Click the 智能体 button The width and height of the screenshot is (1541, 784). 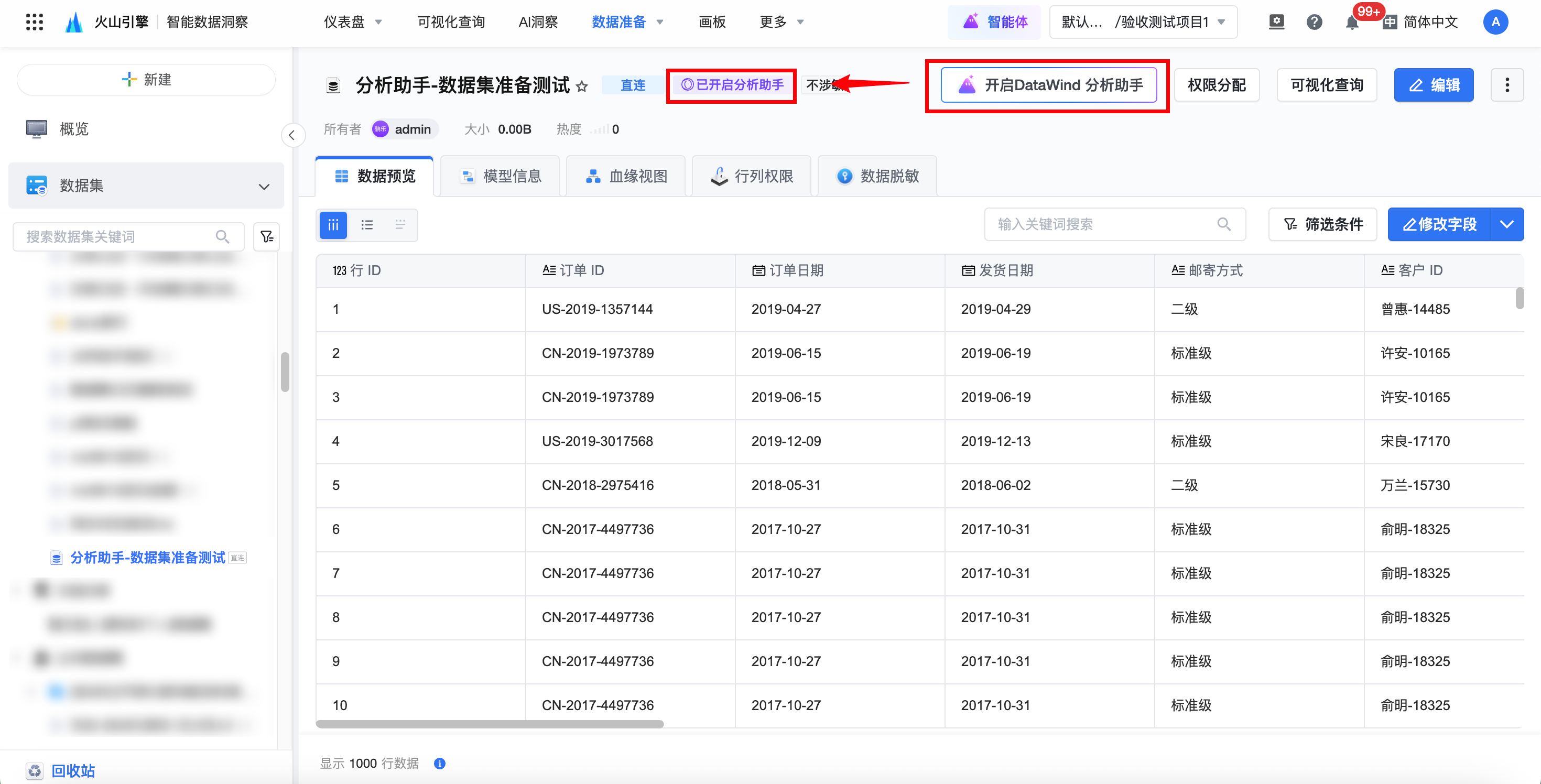tap(994, 22)
